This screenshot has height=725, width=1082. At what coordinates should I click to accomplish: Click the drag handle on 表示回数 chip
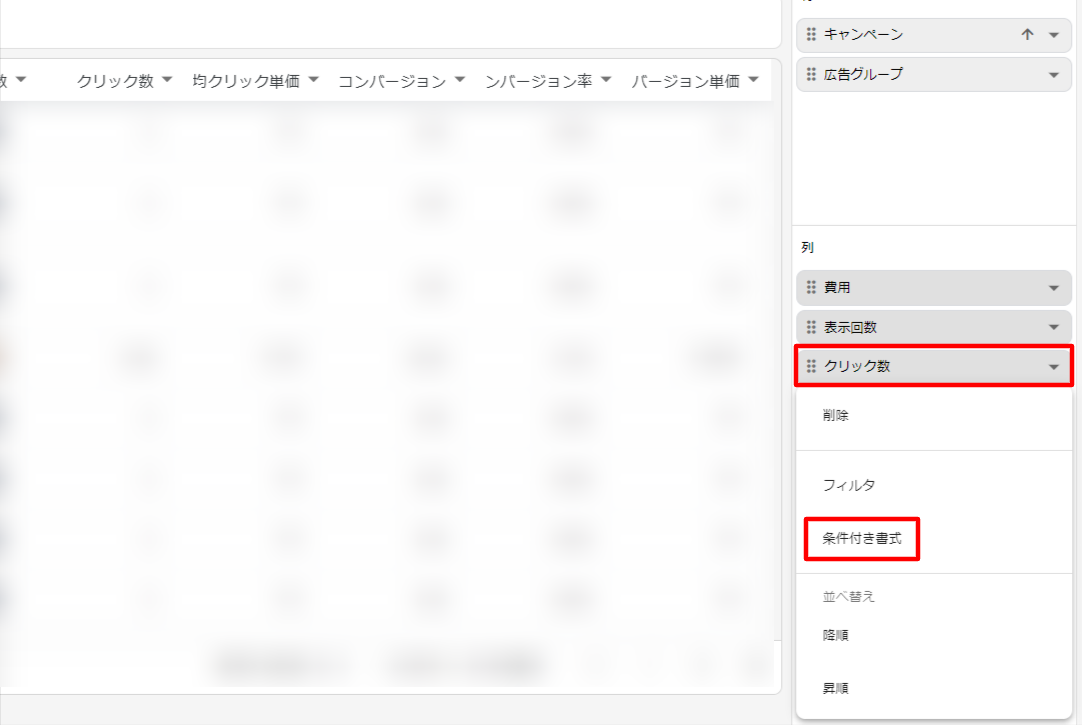(811, 328)
